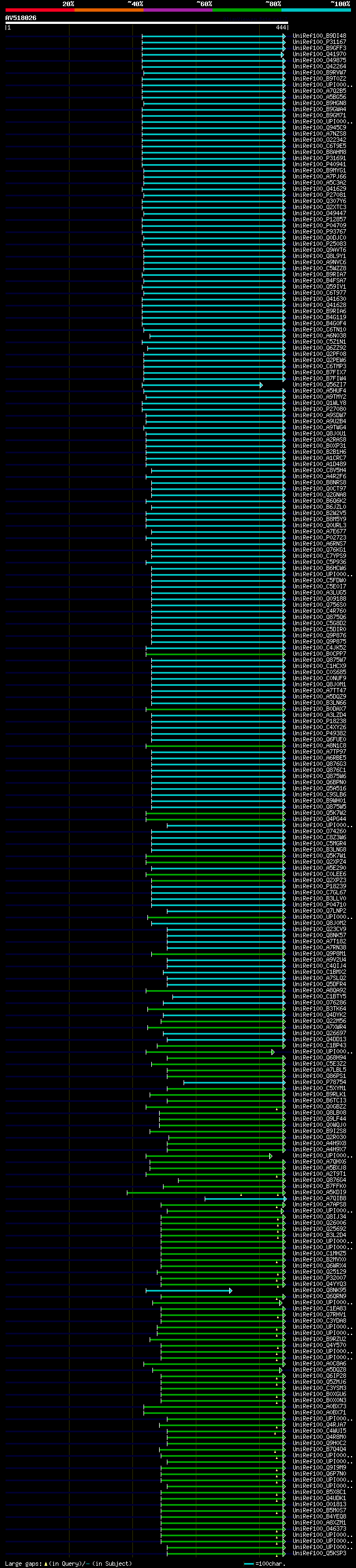Click the UniRef100_A2RAS8 label
Screen dimensions: 356x1568
click(x=319, y=439)
